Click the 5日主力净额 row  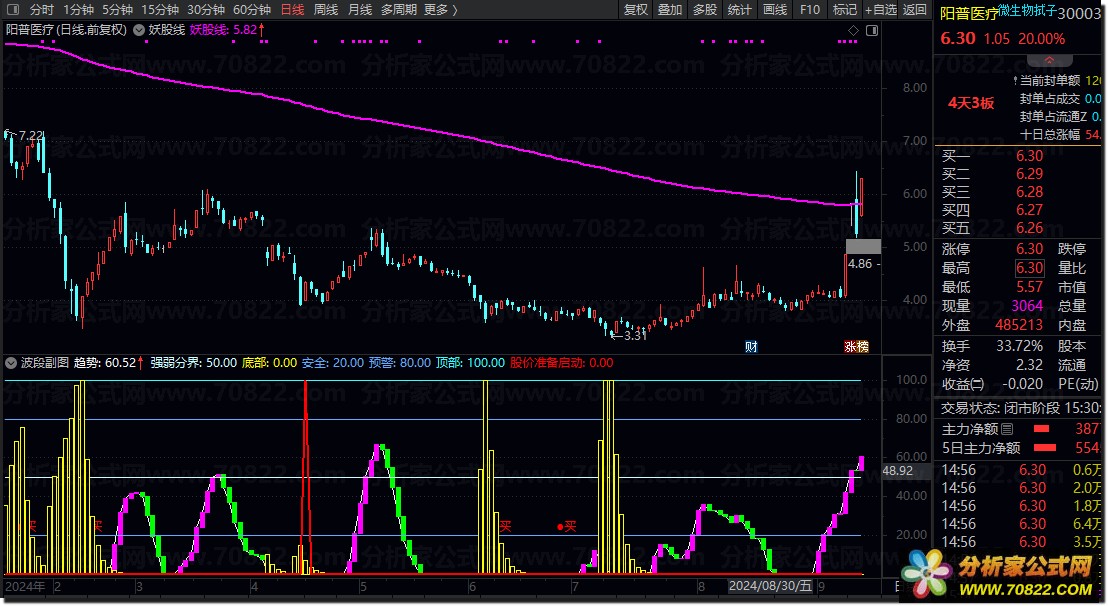coord(1021,448)
